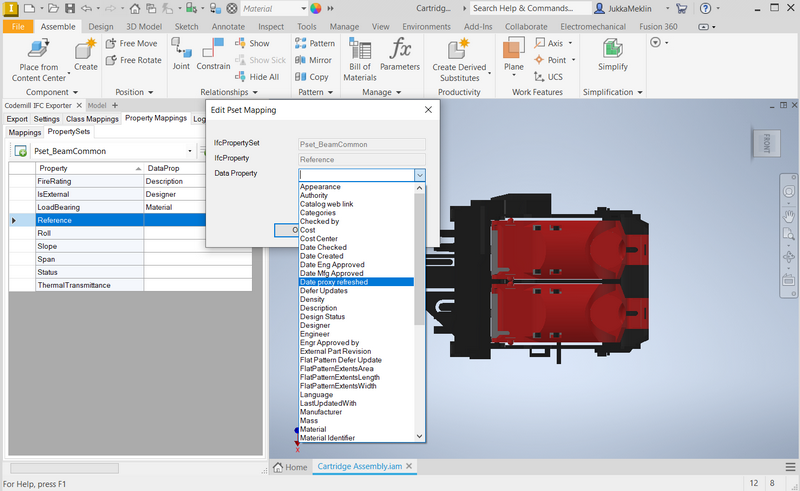Choose Description from the data property list
This screenshot has width=800, height=491.
tap(318, 308)
